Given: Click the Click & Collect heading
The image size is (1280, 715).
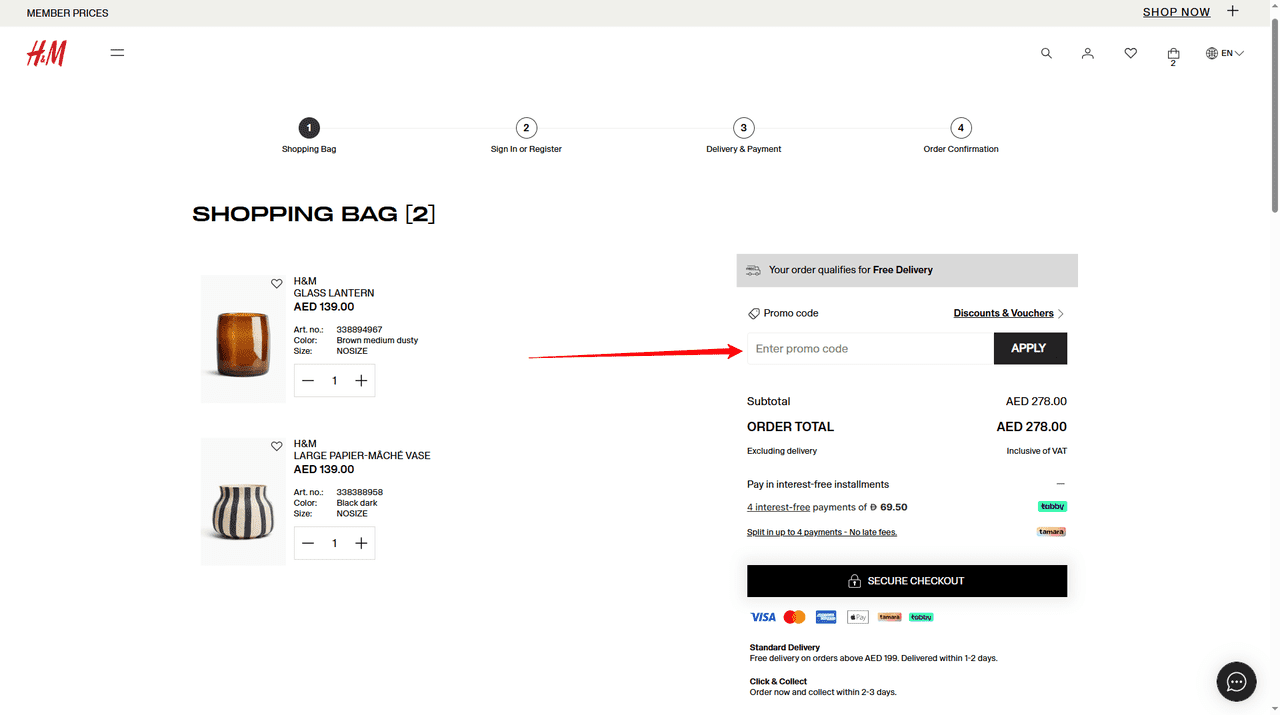Looking at the screenshot, I should (x=778, y=682).
